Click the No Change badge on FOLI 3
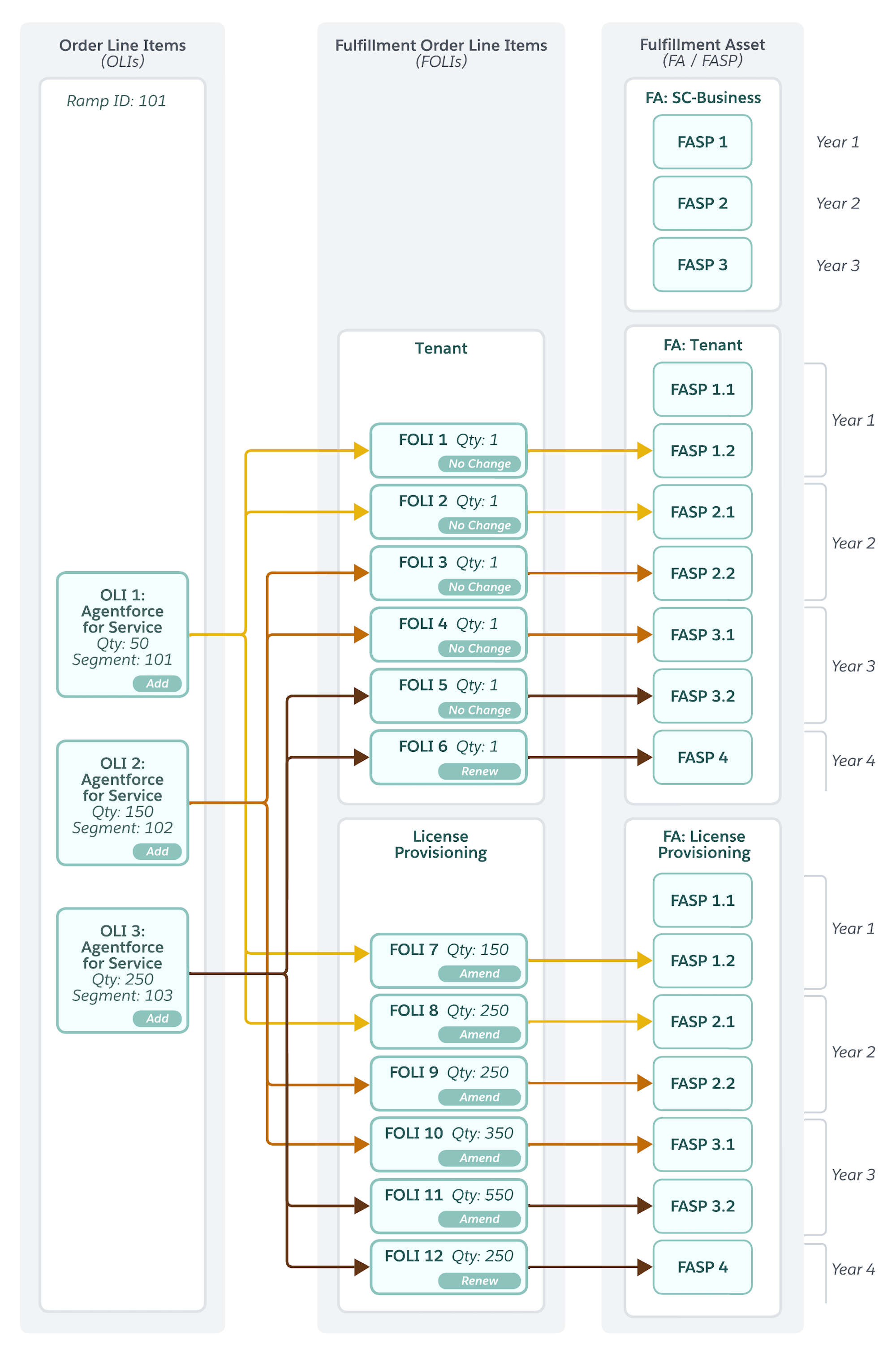This screenshot has width=896, height=1357. click(479, 587)
